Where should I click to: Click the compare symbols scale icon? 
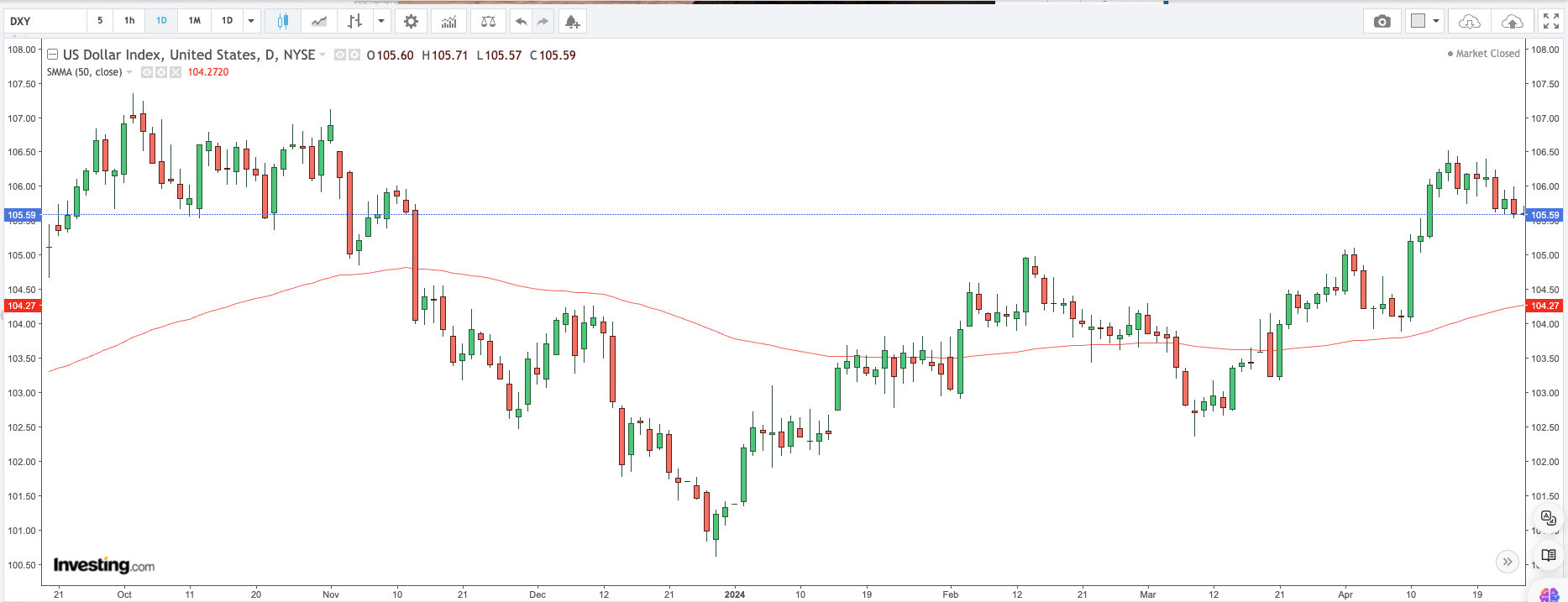488,21
